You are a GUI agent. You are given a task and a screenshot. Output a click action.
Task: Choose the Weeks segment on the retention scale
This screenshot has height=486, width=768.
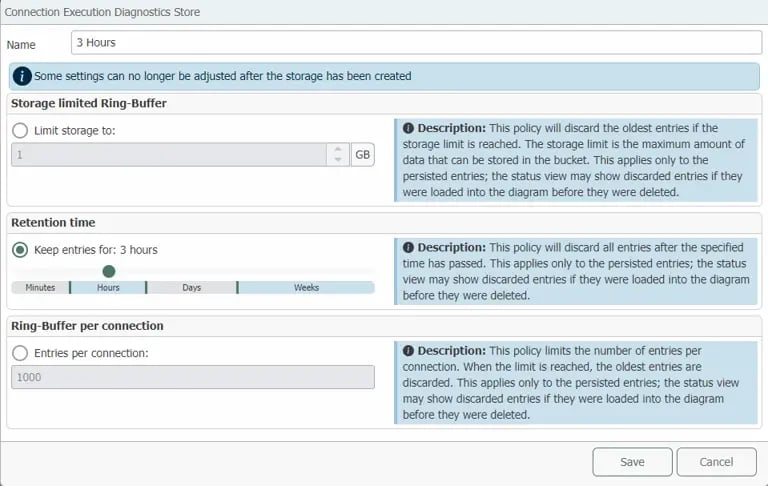pyautogui.click(x=306, y=288)
